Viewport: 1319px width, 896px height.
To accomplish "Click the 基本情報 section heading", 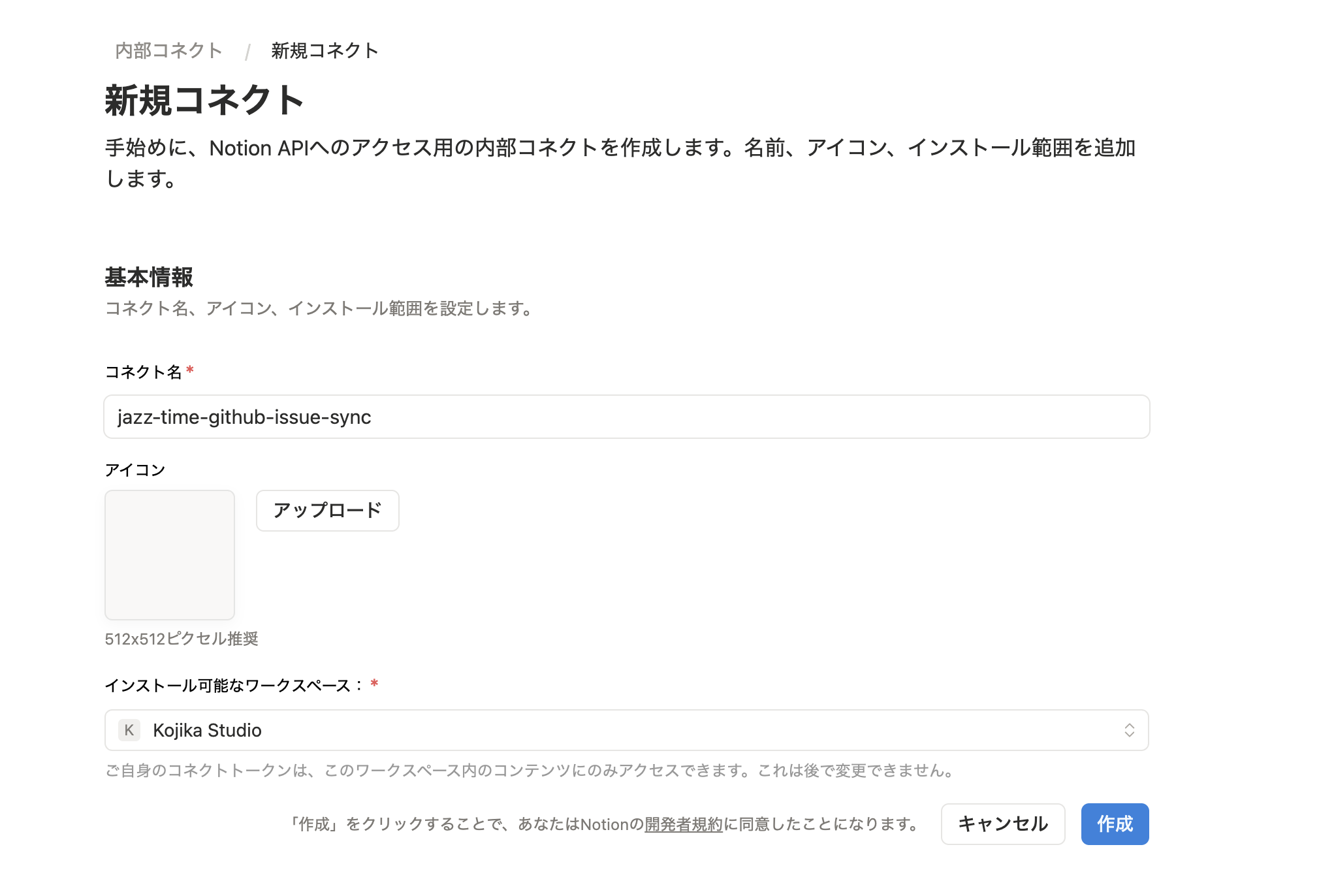I will coord(149,277).
